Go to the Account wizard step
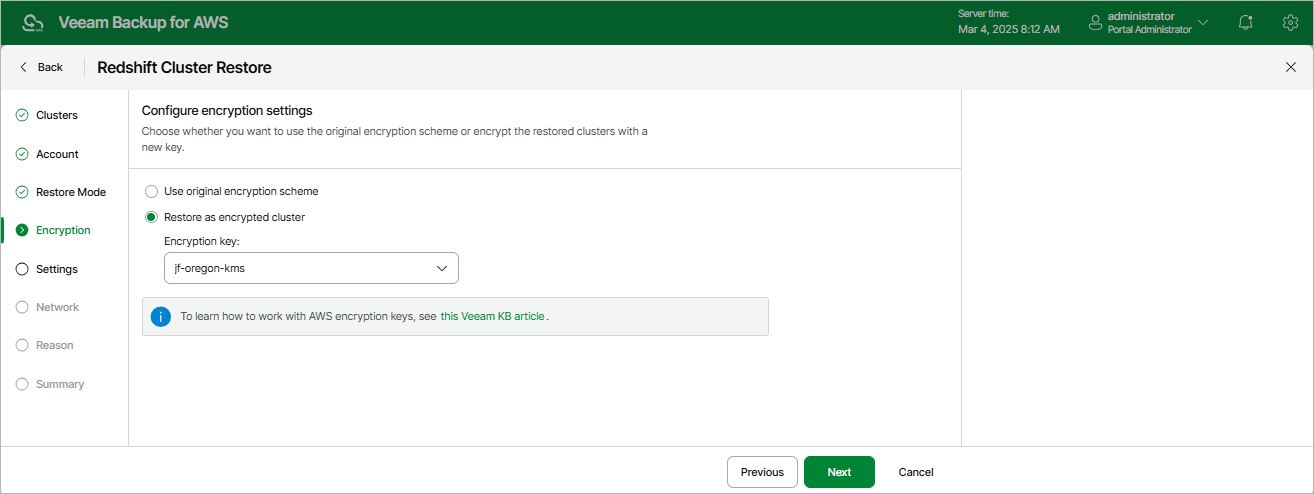 click(57, 154)
